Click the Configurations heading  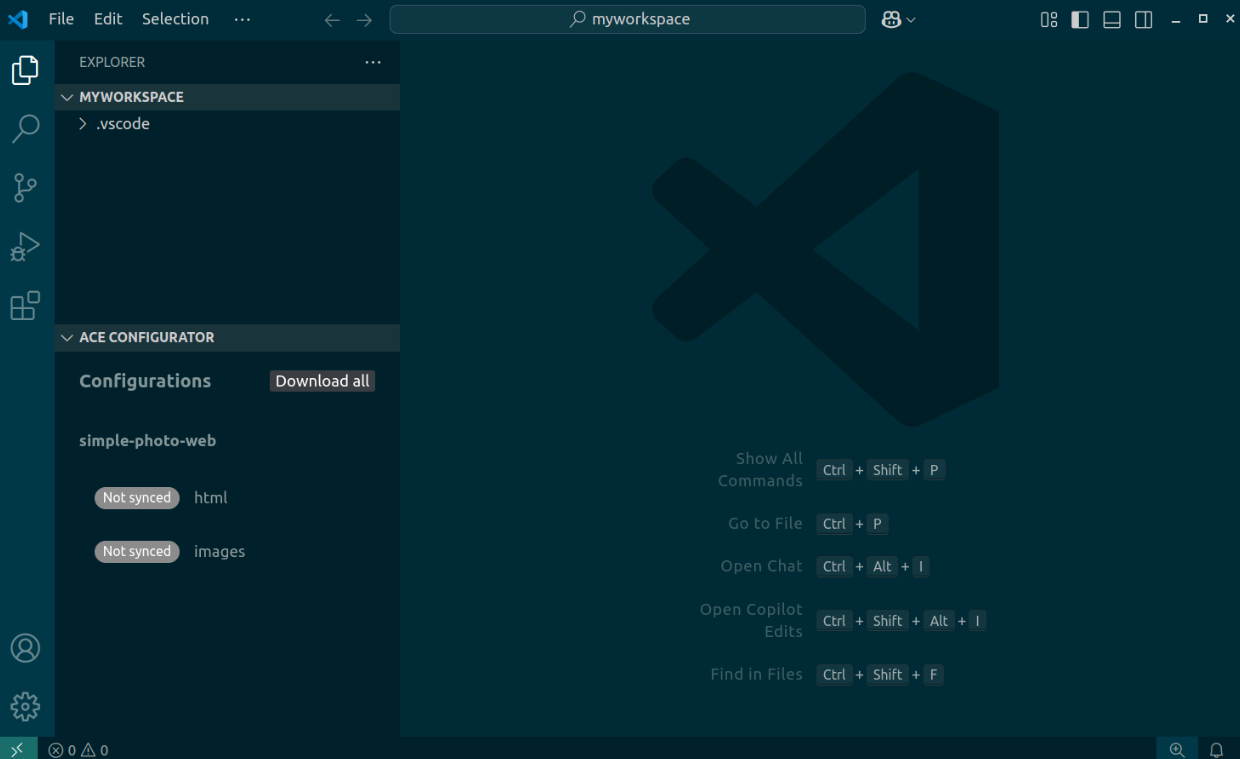click(145, 381)
